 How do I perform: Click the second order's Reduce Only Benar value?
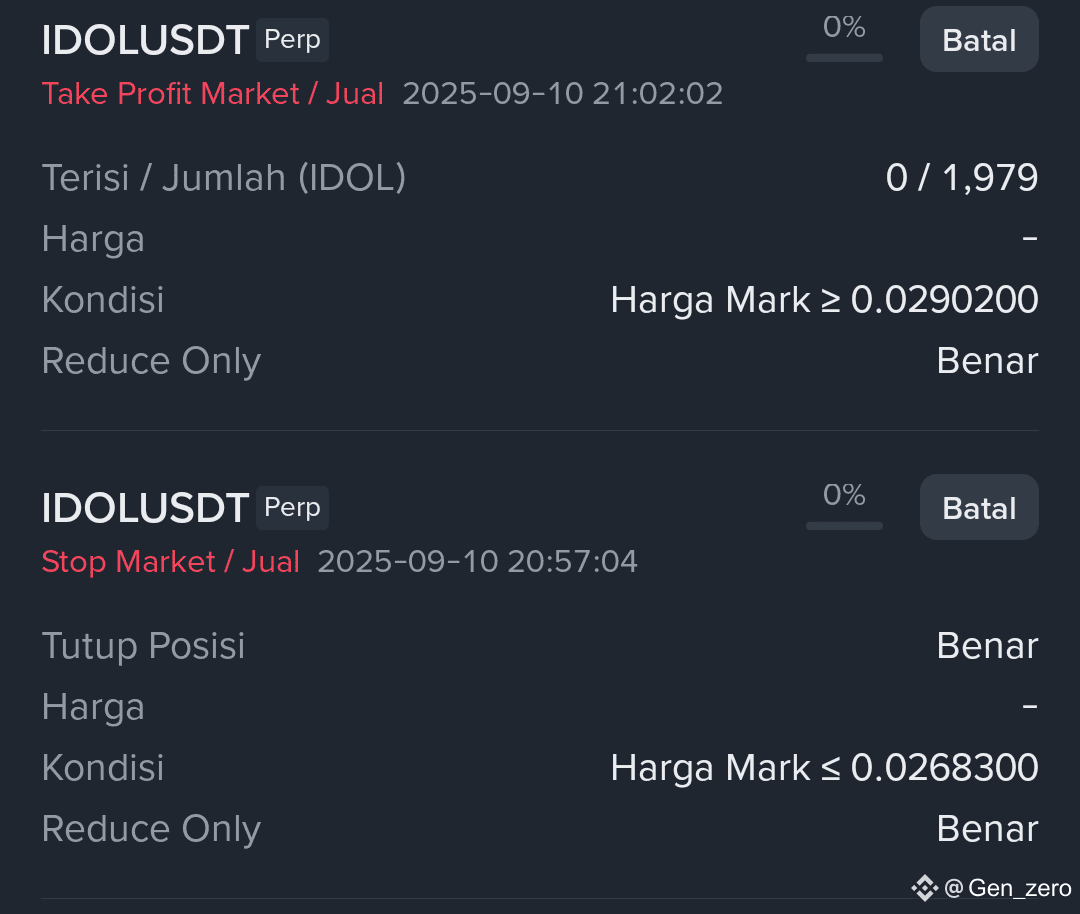(x=987, y=829)
